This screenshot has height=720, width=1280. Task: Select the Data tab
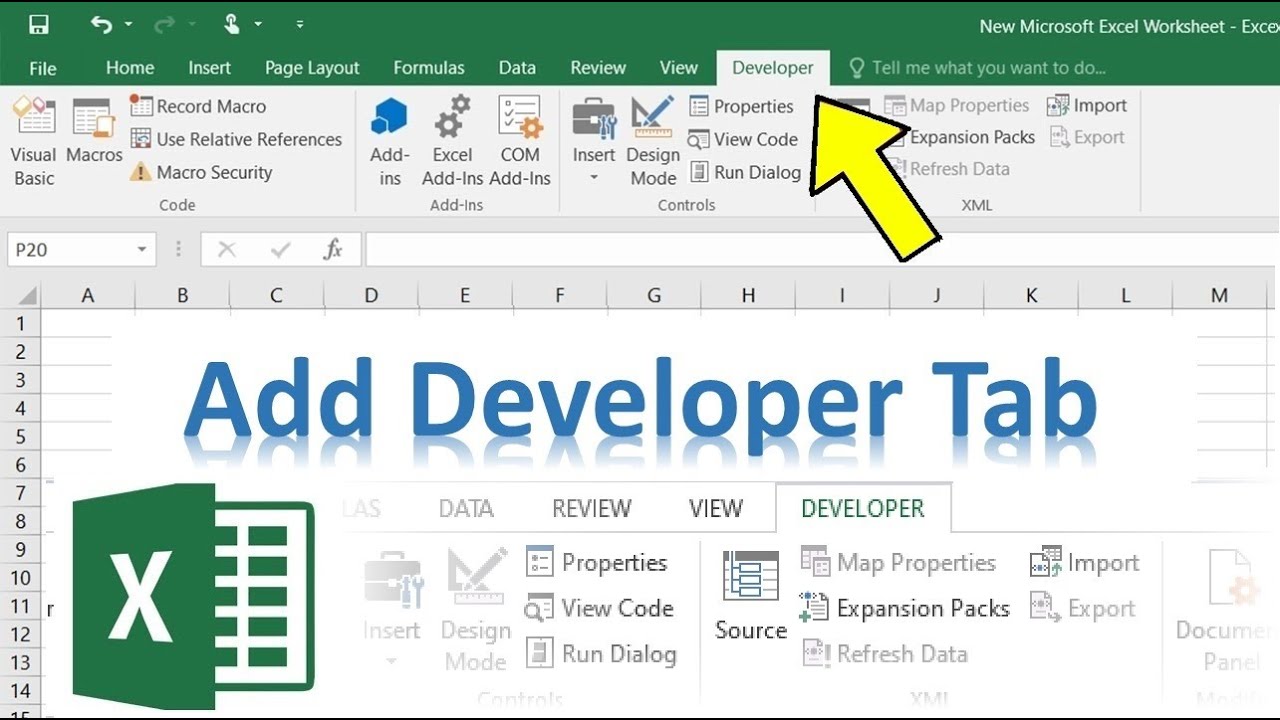(x=517, y=68)
